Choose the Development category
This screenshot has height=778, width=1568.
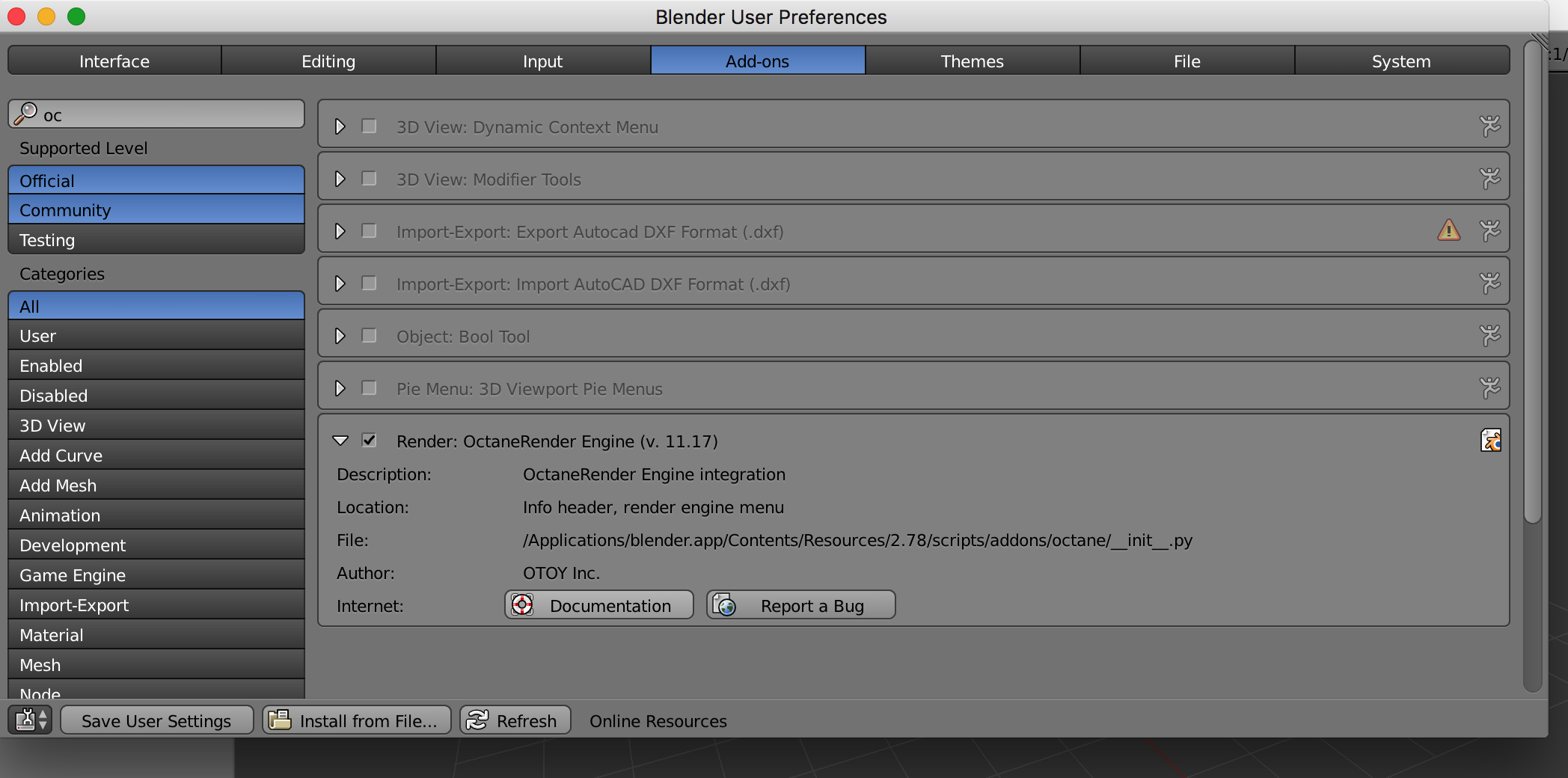pyautogui.click(x=156, y=545)
